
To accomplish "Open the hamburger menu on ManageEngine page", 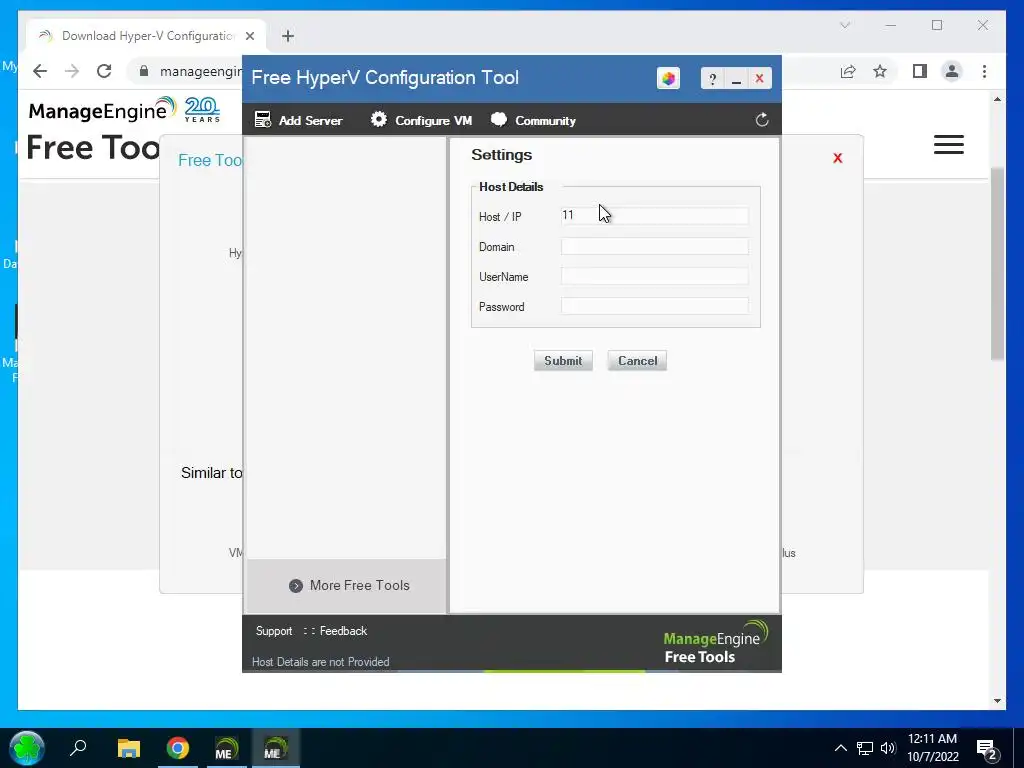I will 948,144.
